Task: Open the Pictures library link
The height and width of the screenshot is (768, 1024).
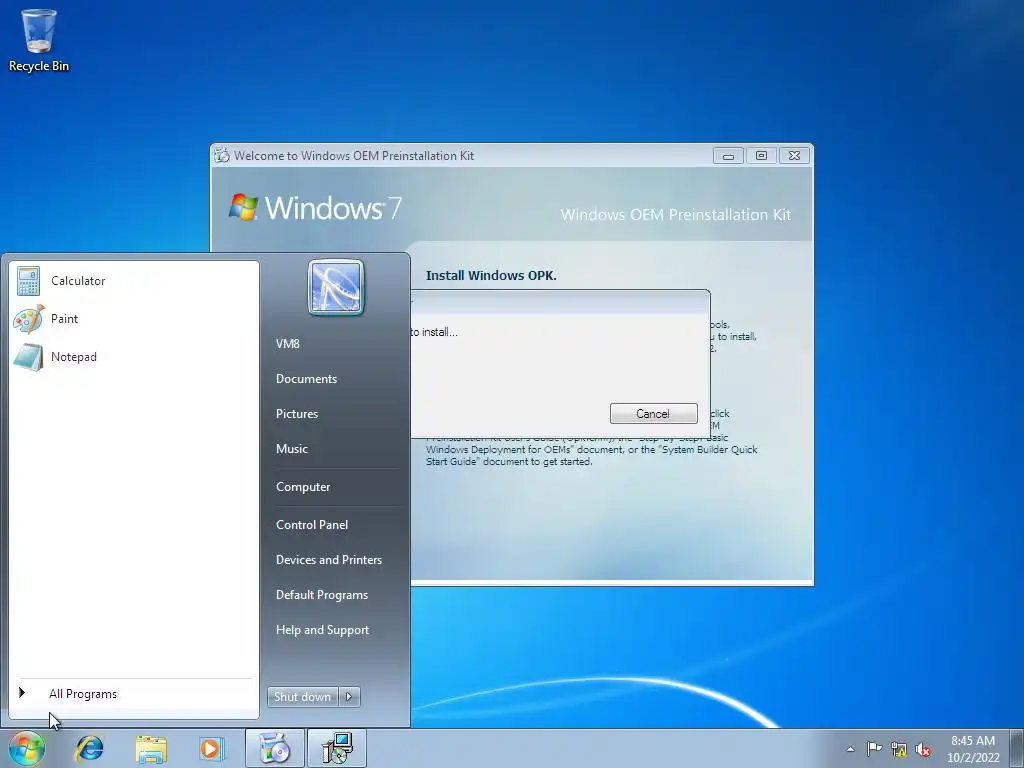Action: pyautogui.click(x=296, y=414)
